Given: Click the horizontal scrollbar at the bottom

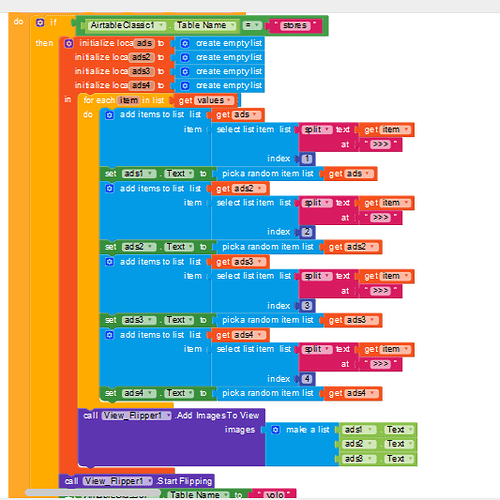Looking at the screenshot, I should pos(93,492).
